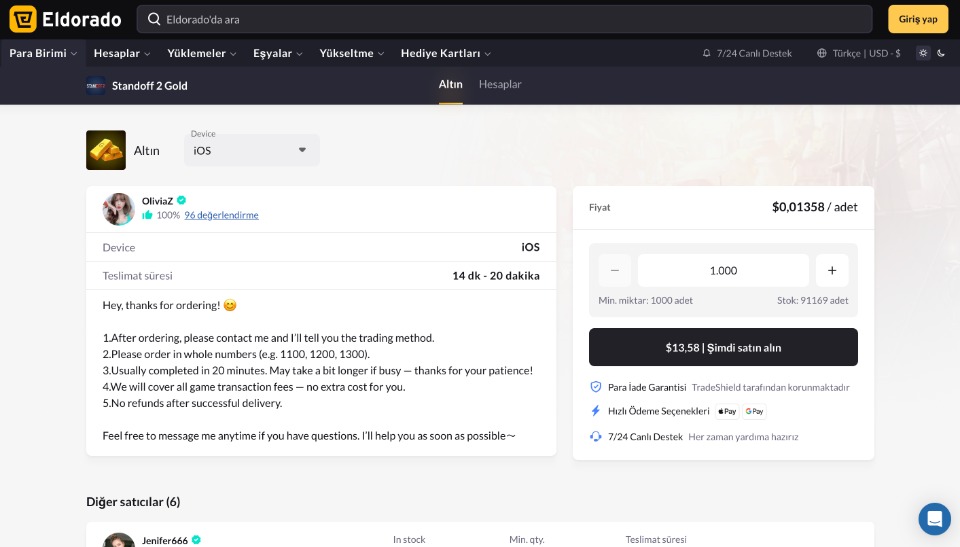Open the chat support bubble
This screenshot has width=960, height=547.
[x=934, y=519]
